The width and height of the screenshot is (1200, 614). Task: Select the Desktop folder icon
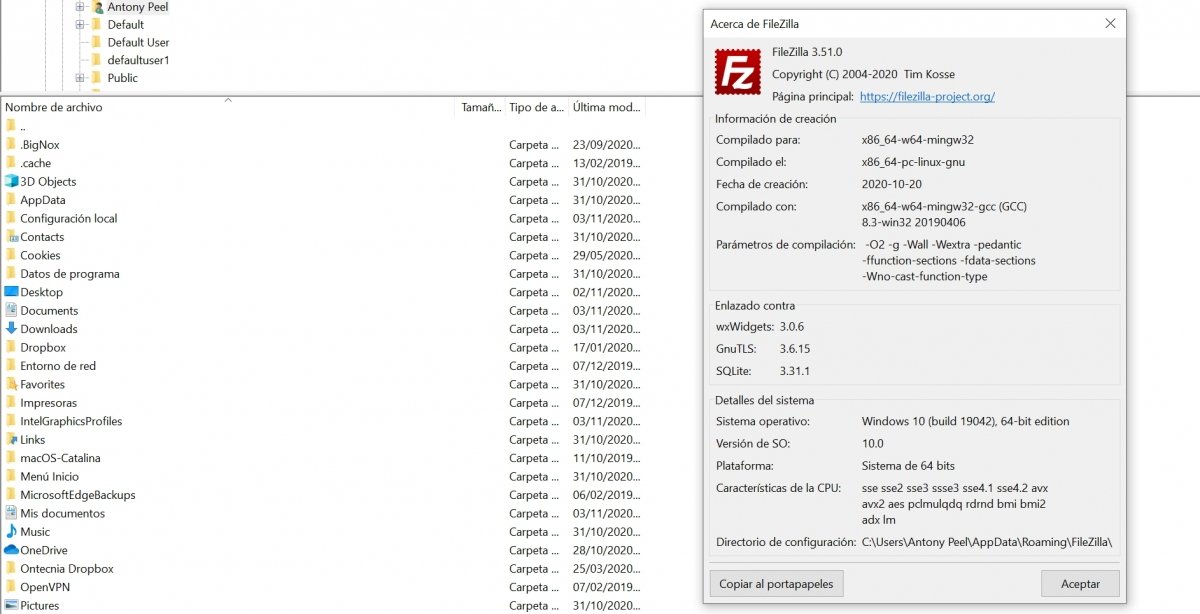11,292
